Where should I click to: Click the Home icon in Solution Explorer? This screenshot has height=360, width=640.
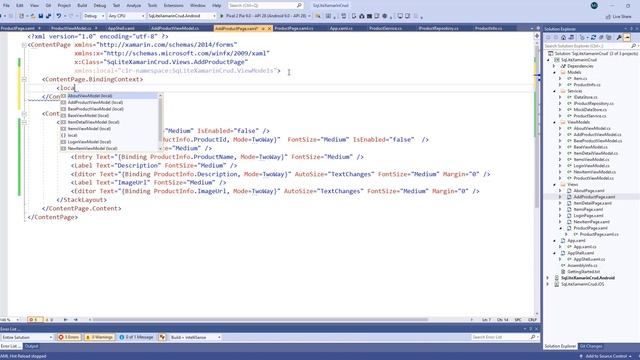(x=563, y=38)
